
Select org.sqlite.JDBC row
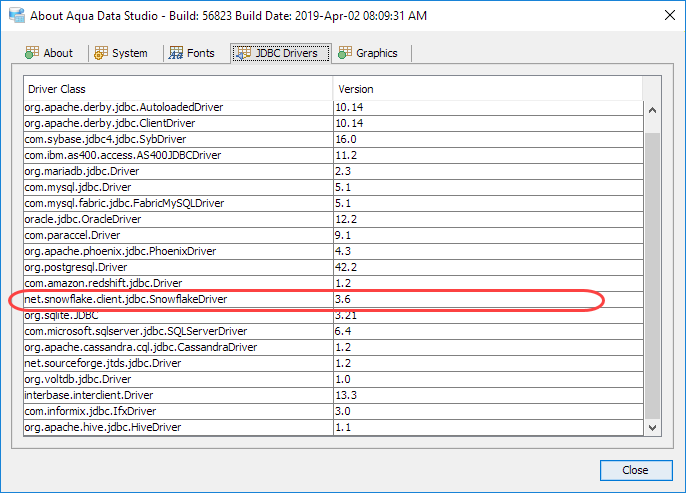[333, 315]
